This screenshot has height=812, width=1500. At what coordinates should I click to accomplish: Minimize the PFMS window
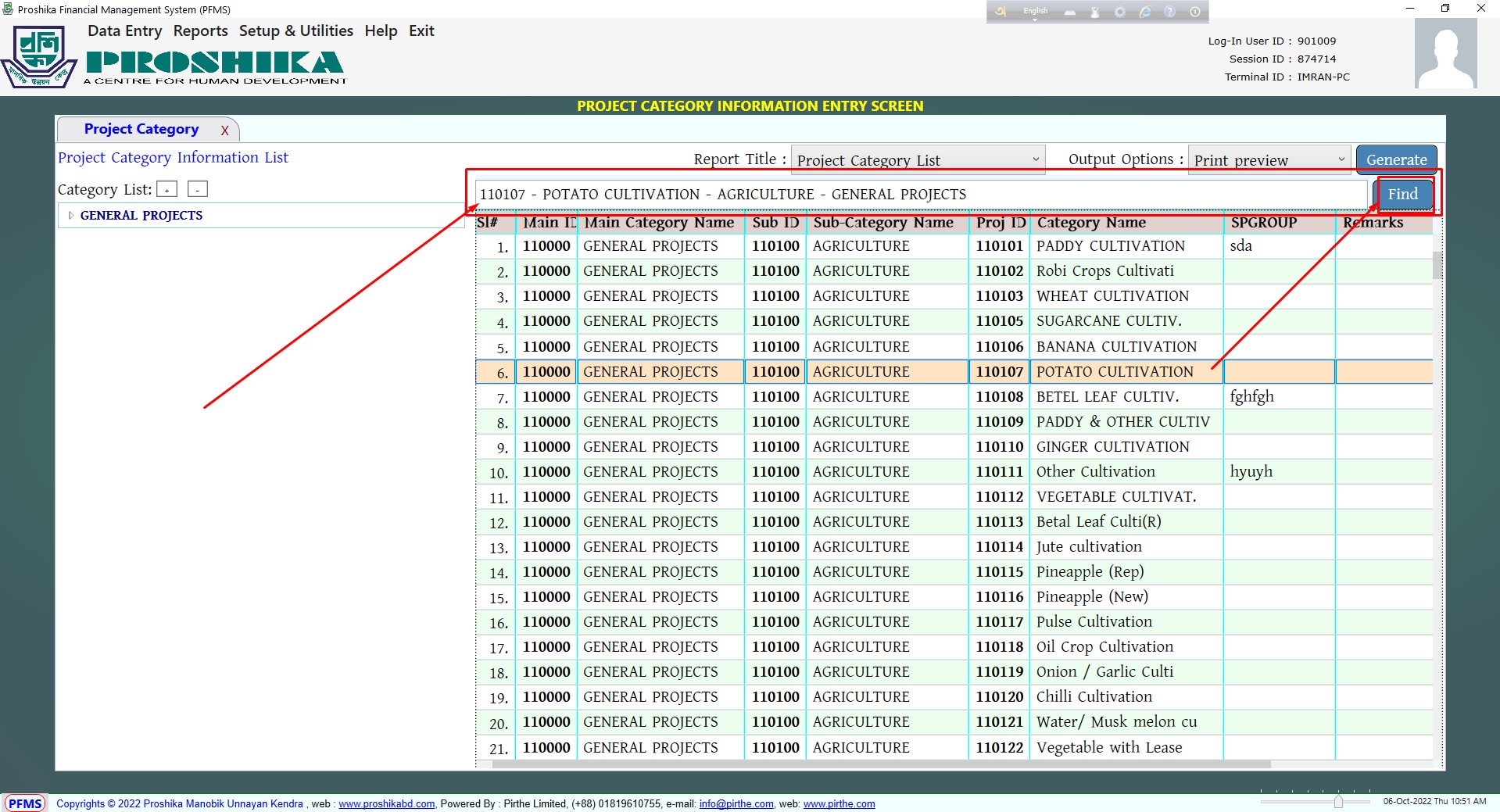pos(1410,9)
